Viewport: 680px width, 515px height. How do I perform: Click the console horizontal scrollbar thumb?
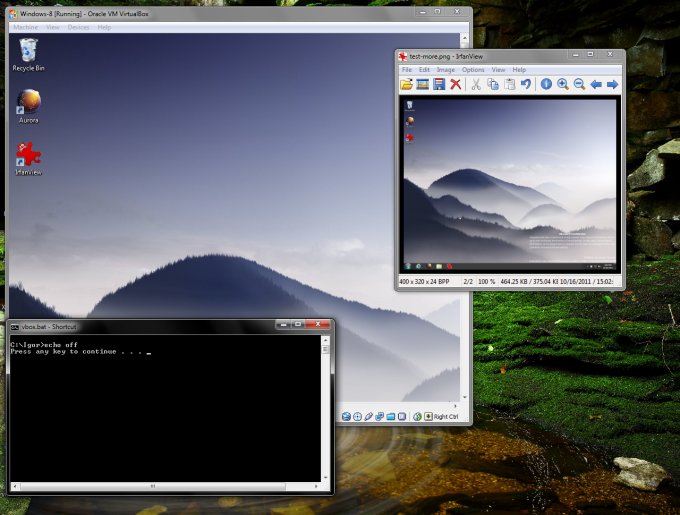(153, 486)
